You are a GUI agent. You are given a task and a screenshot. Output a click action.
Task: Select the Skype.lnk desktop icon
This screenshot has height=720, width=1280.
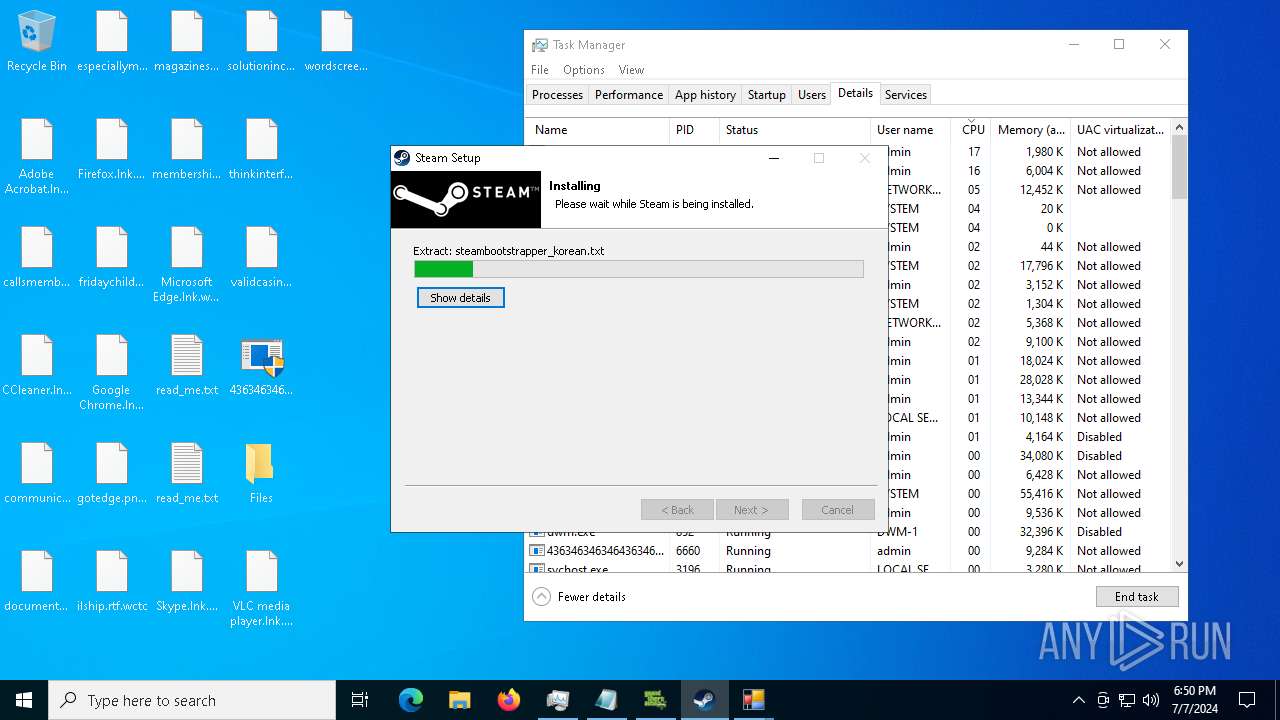pyautogui.click(x=187, y=582)
